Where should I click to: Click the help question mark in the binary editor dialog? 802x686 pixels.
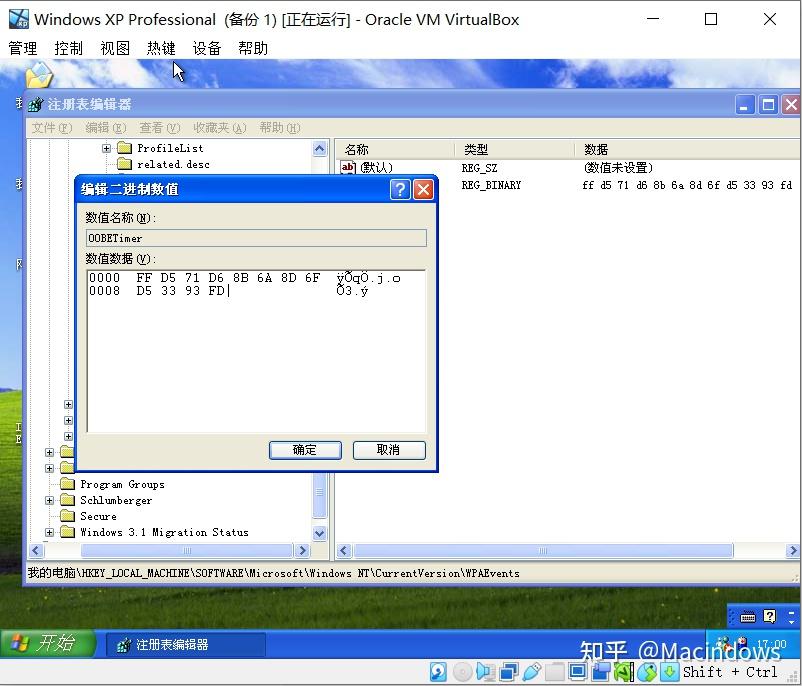(400, 189)
